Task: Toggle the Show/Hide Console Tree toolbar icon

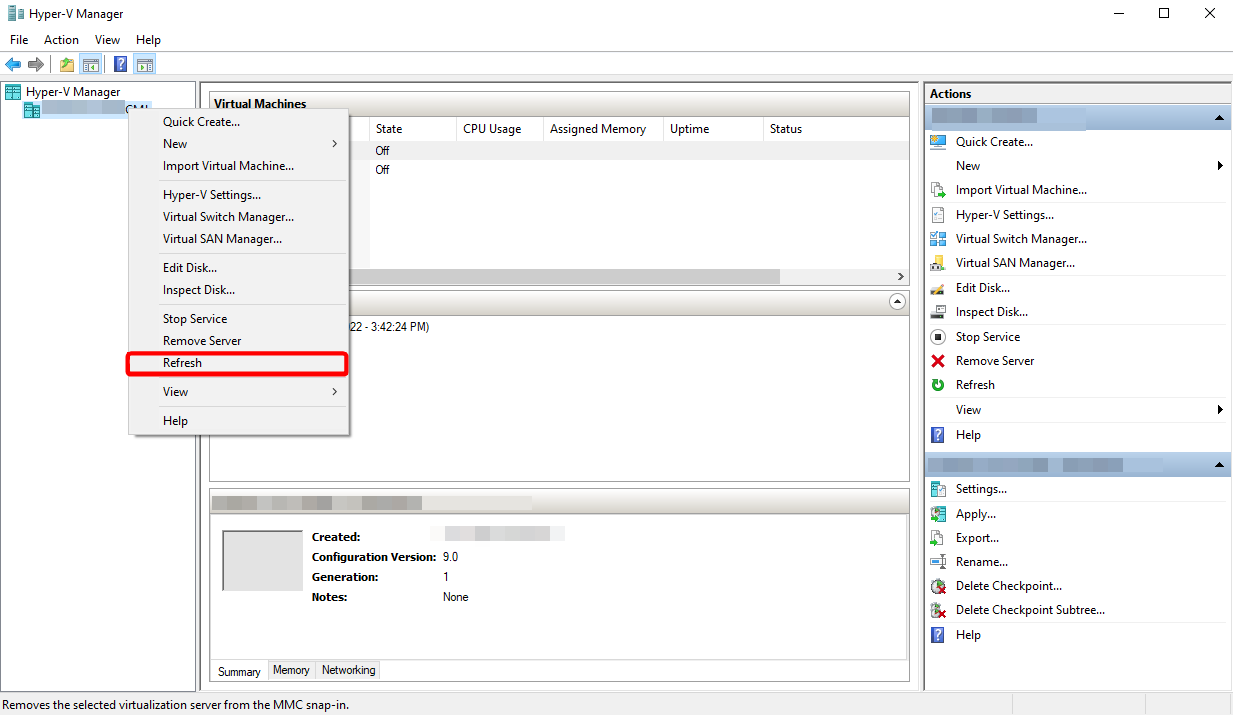Action: coord(91,65)
